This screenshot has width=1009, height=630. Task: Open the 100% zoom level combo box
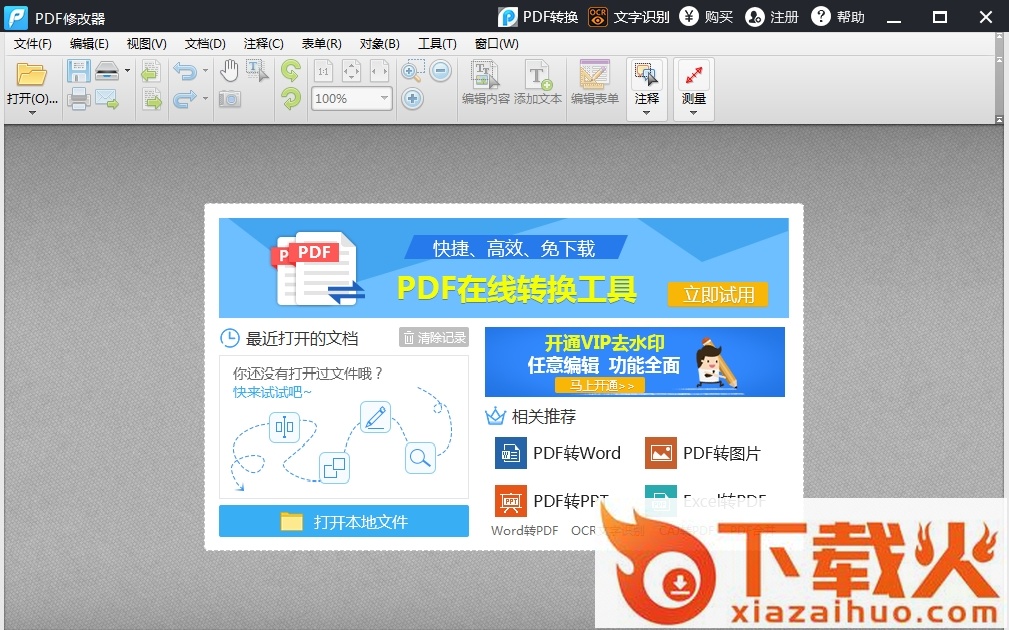[x=352, y=99]
